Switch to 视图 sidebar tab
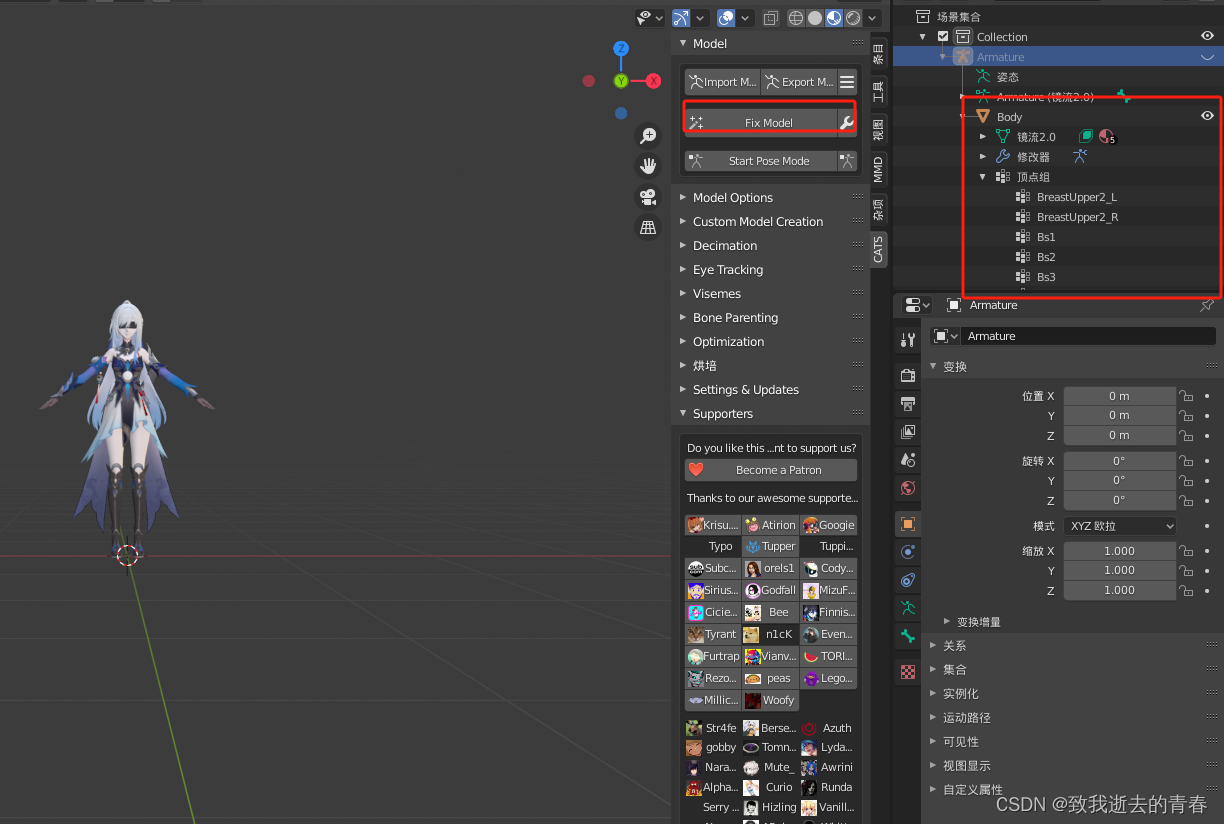Image resolution: width=1224 pixels, height=824 pixels. [878, 129]
